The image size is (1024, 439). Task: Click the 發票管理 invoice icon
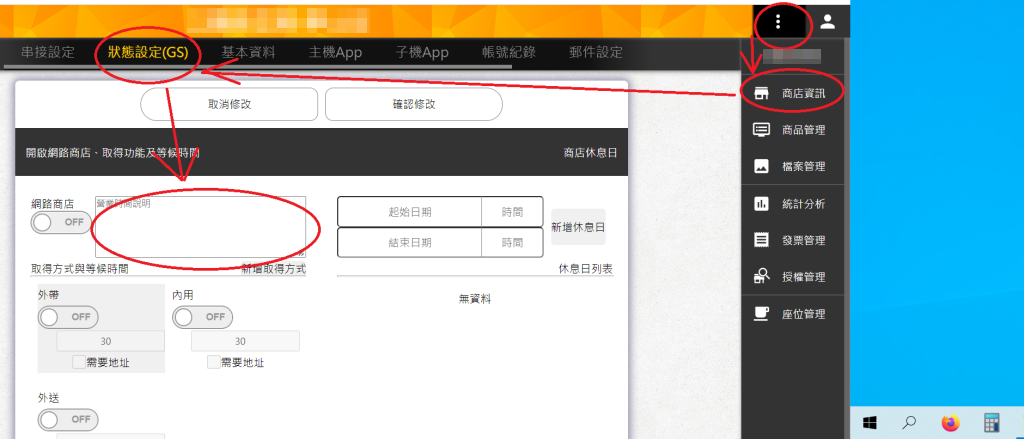pyautogui.click(x=761, y=240)
